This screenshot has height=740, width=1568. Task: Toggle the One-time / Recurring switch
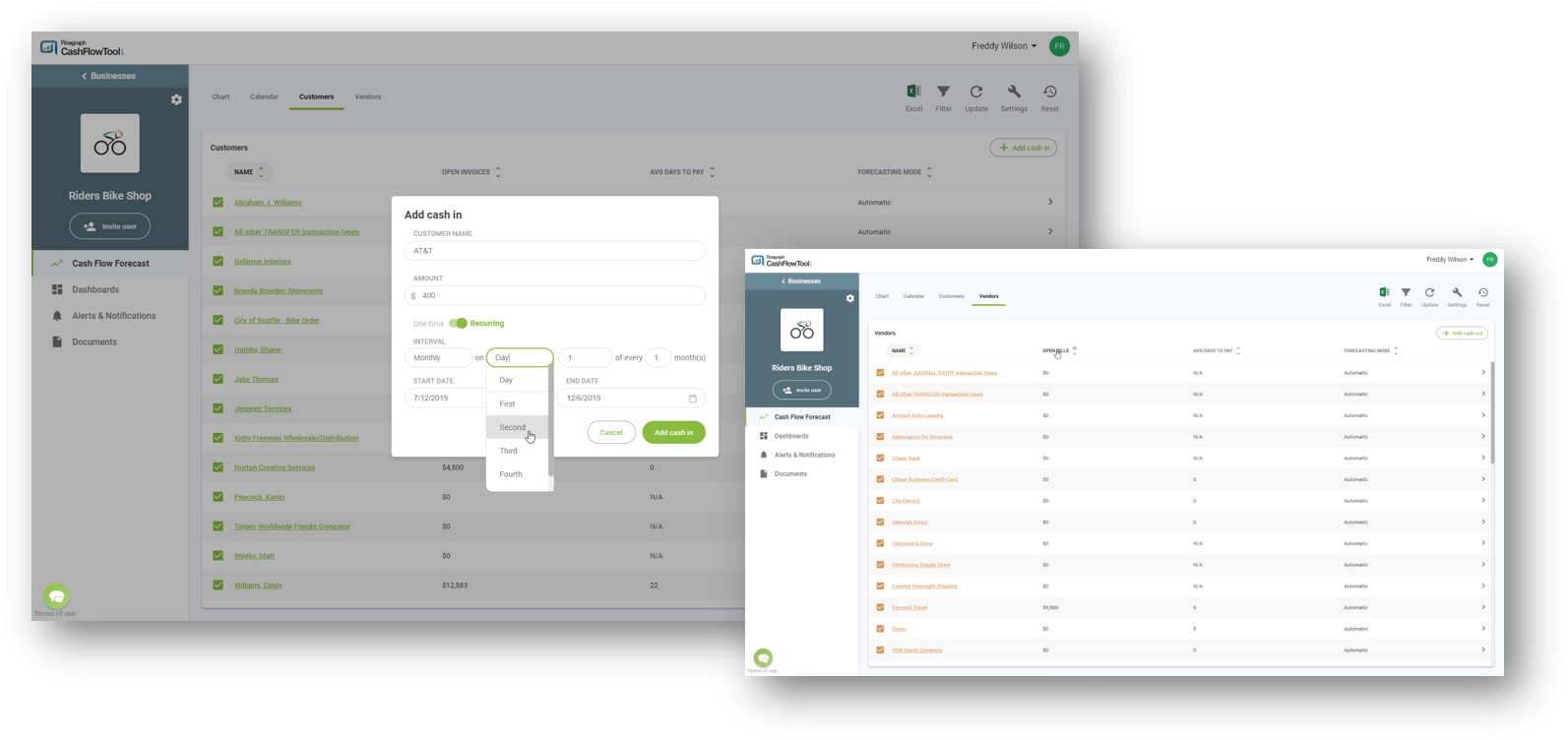[x=459, y=323]
